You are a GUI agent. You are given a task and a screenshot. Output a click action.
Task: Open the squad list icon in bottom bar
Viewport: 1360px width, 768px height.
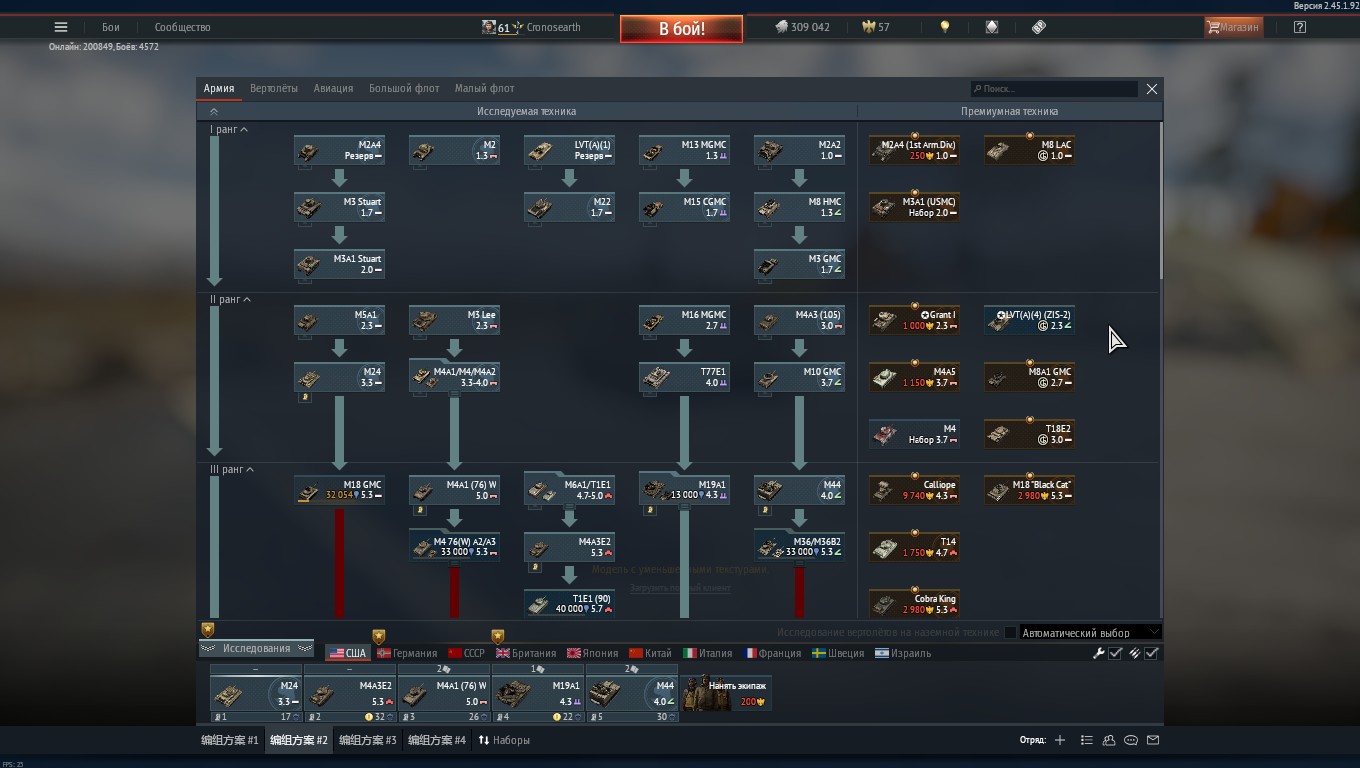pos(1087,740)
